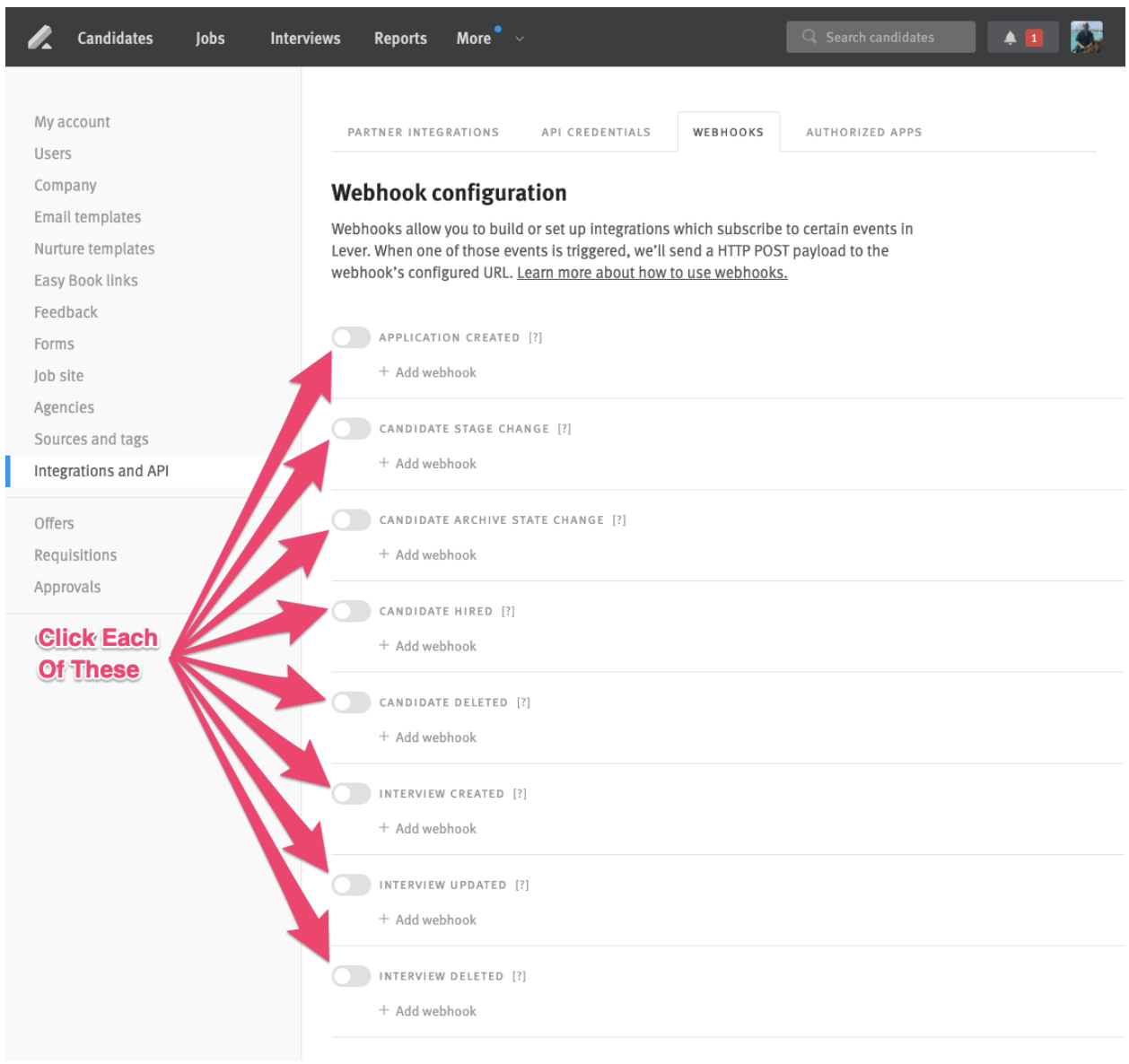Click the plus icon under Candidate Archive State Change

point(384,554)
